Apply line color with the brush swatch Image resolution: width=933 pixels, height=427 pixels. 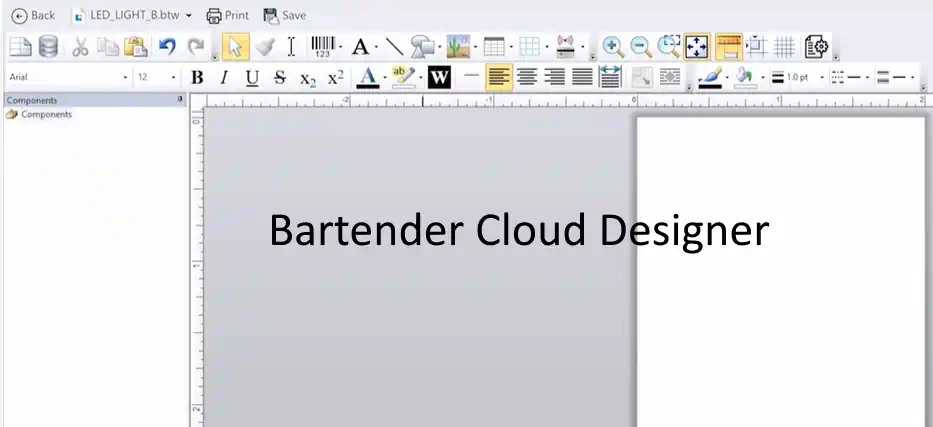click(710, 78)
